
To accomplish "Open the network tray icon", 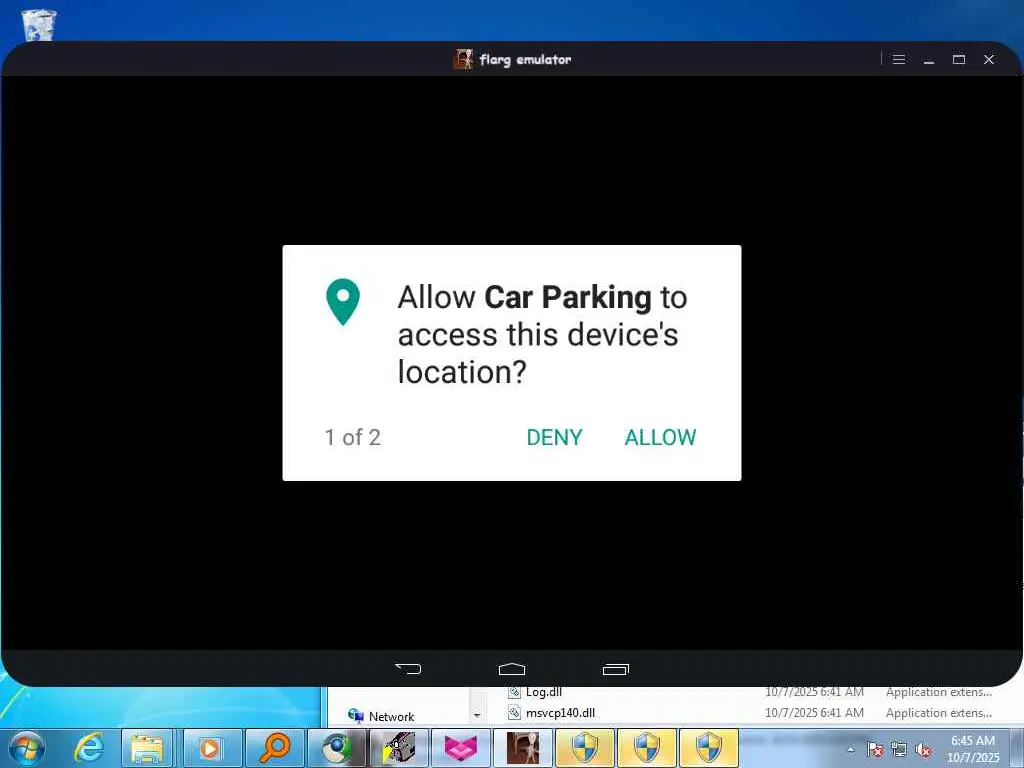I will [899, 750].
